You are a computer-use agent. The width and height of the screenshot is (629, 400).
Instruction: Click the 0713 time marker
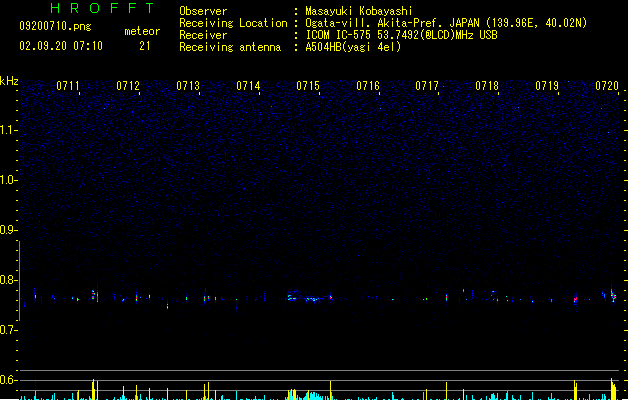point(188,86)
